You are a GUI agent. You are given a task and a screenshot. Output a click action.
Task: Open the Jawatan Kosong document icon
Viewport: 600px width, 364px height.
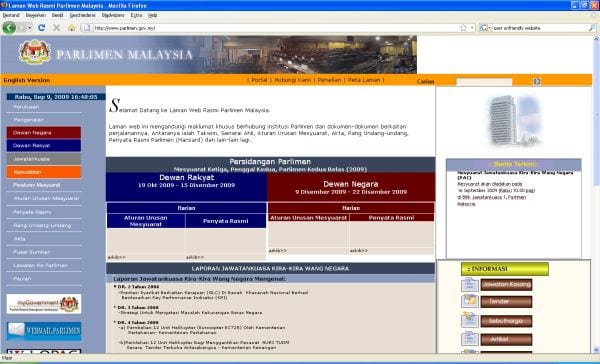[x=470, y=284]
